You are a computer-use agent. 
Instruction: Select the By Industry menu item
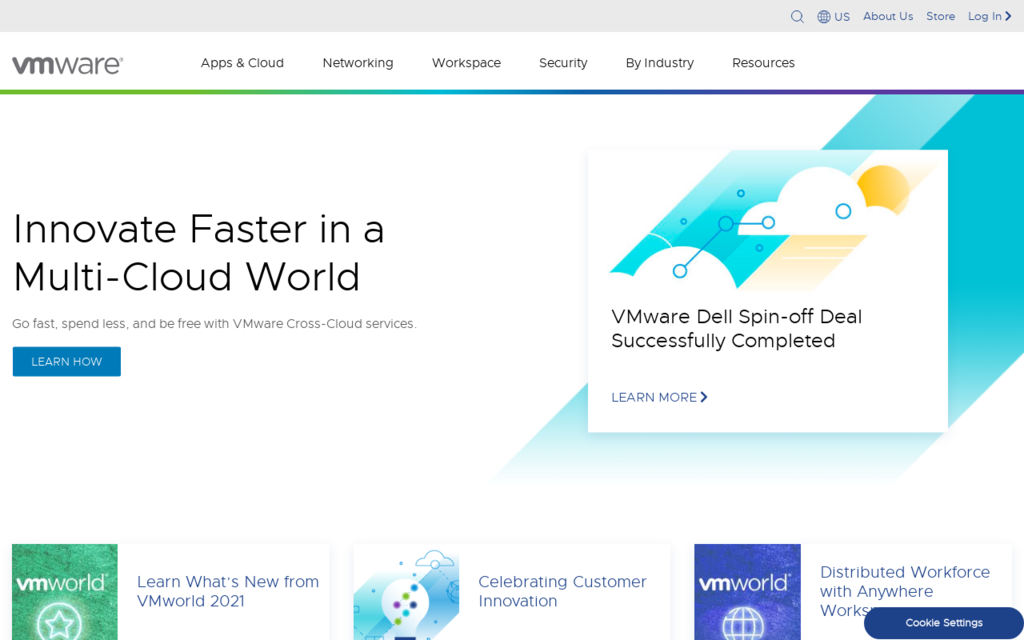[659, 63]
